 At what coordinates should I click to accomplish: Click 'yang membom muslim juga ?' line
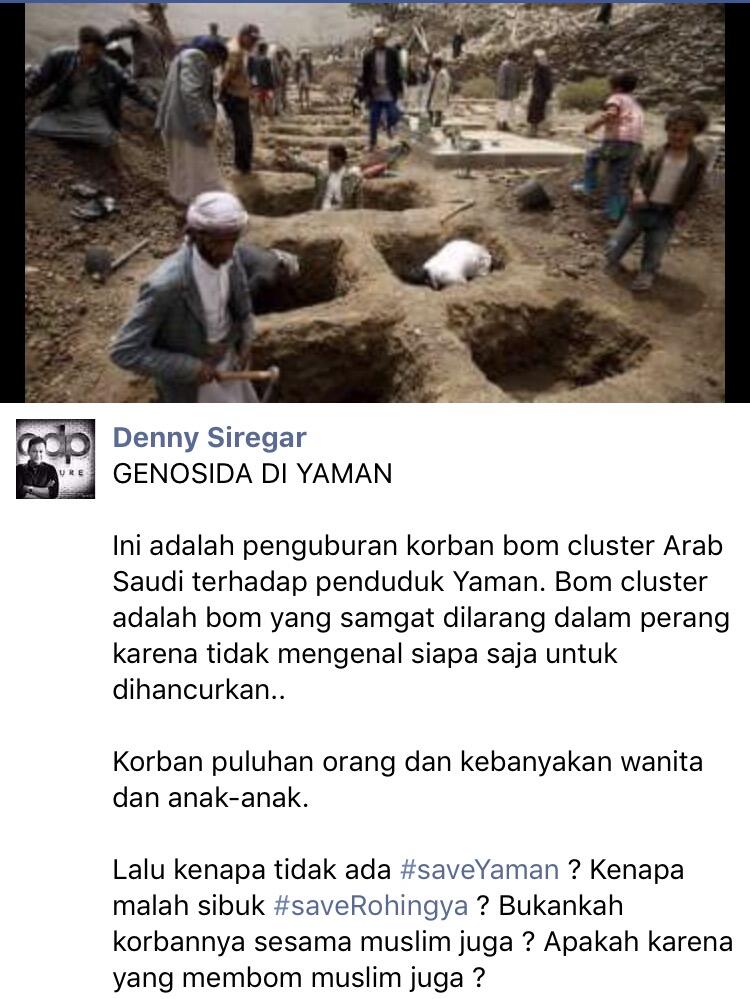(x=299, y=977)
